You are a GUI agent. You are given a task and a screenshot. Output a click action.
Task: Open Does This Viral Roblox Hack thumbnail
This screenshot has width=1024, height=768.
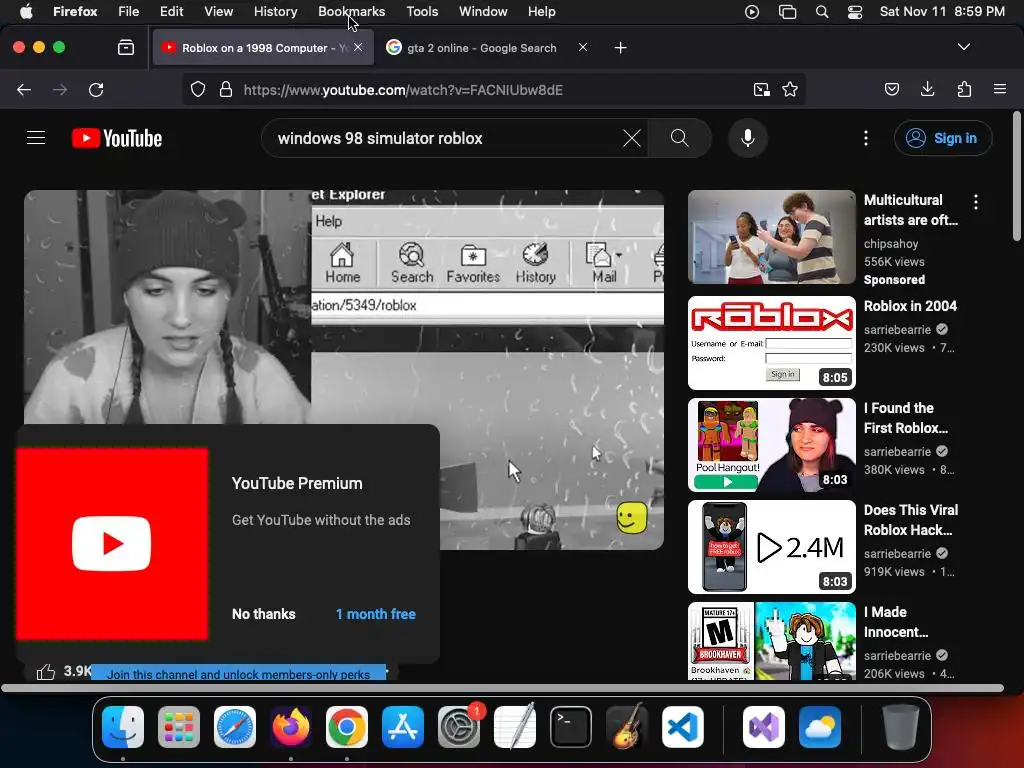coord(771,547)
